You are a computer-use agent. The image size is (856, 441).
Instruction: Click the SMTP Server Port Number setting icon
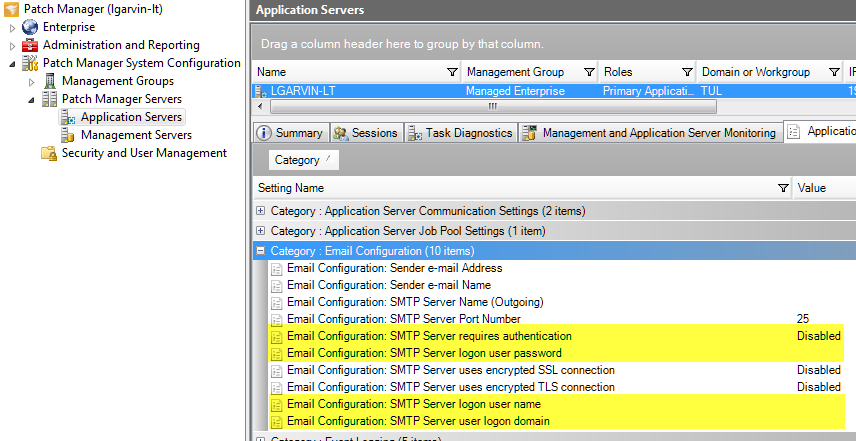pos(277,320)
